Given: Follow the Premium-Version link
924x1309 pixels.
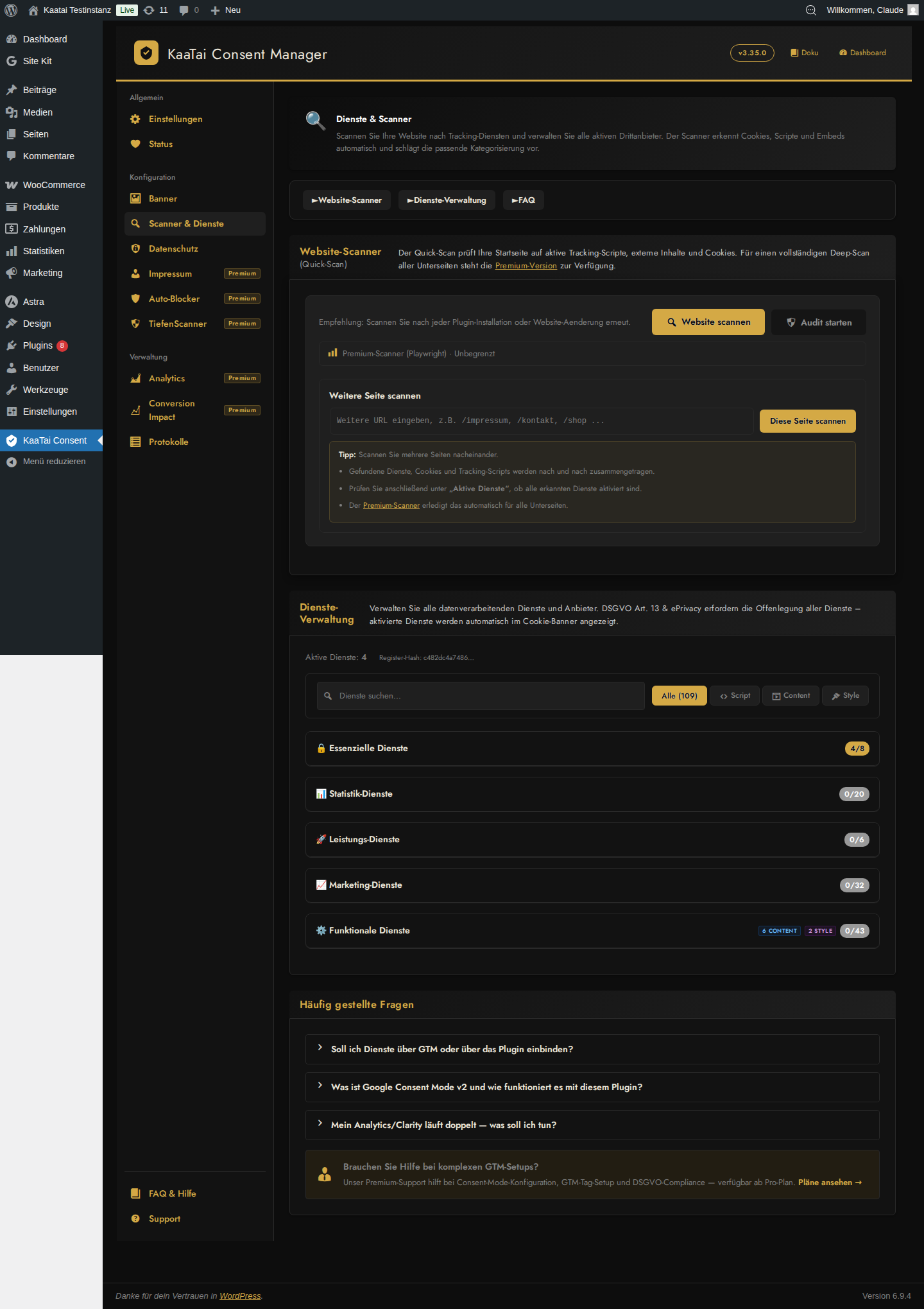Looking at the screenshot, I should tap(526, 266).
